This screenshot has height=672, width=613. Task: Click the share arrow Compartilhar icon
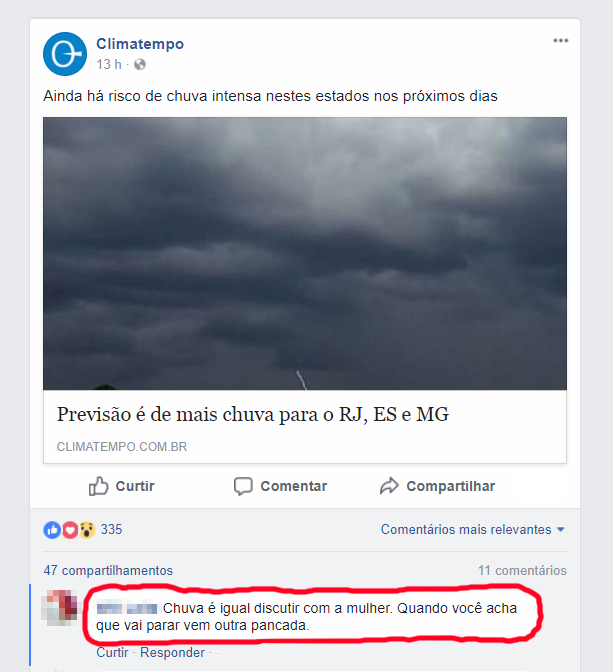pos(389,486)
